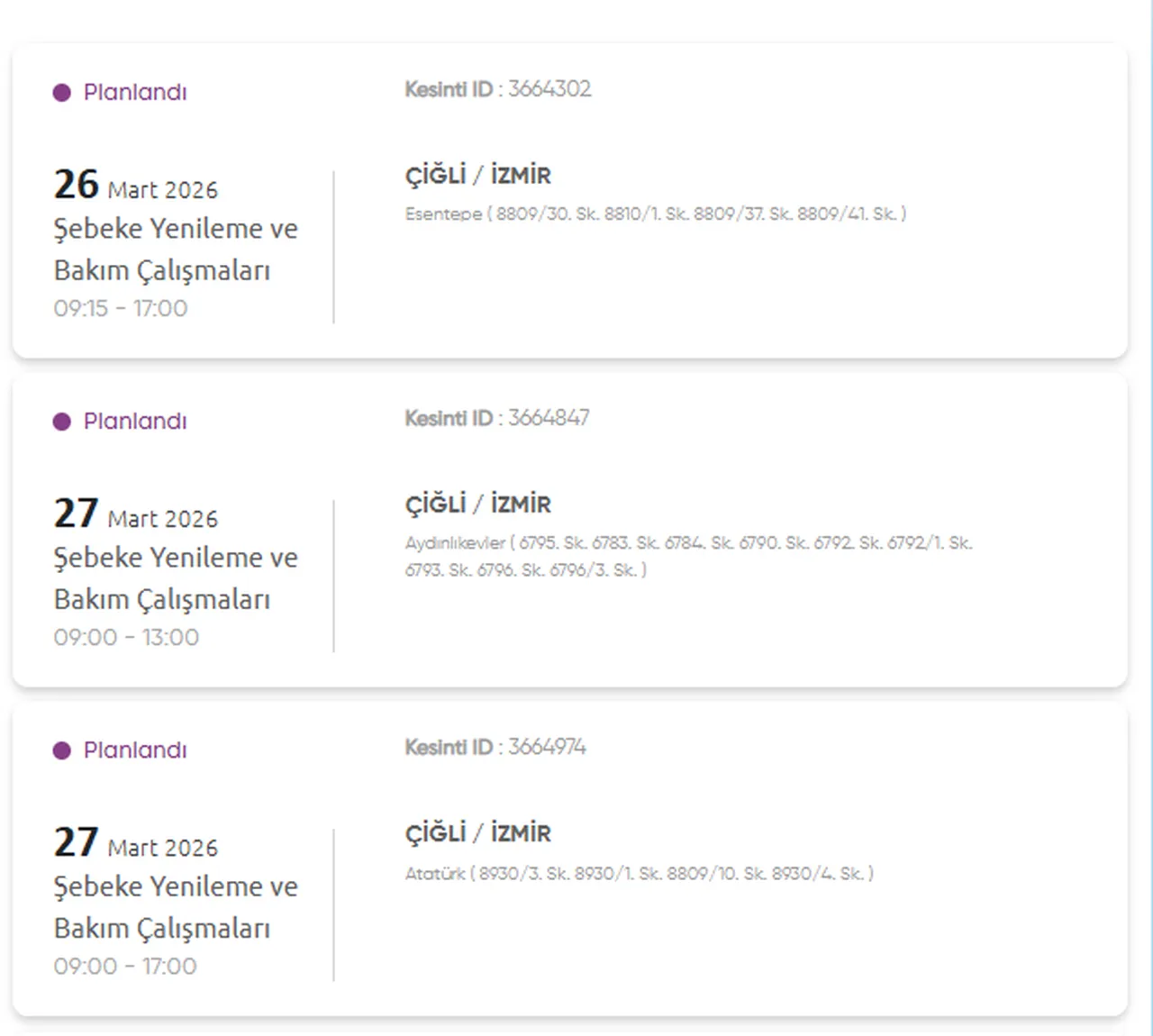Click the vertical scrollbar at the right edge

point(1148,518)
